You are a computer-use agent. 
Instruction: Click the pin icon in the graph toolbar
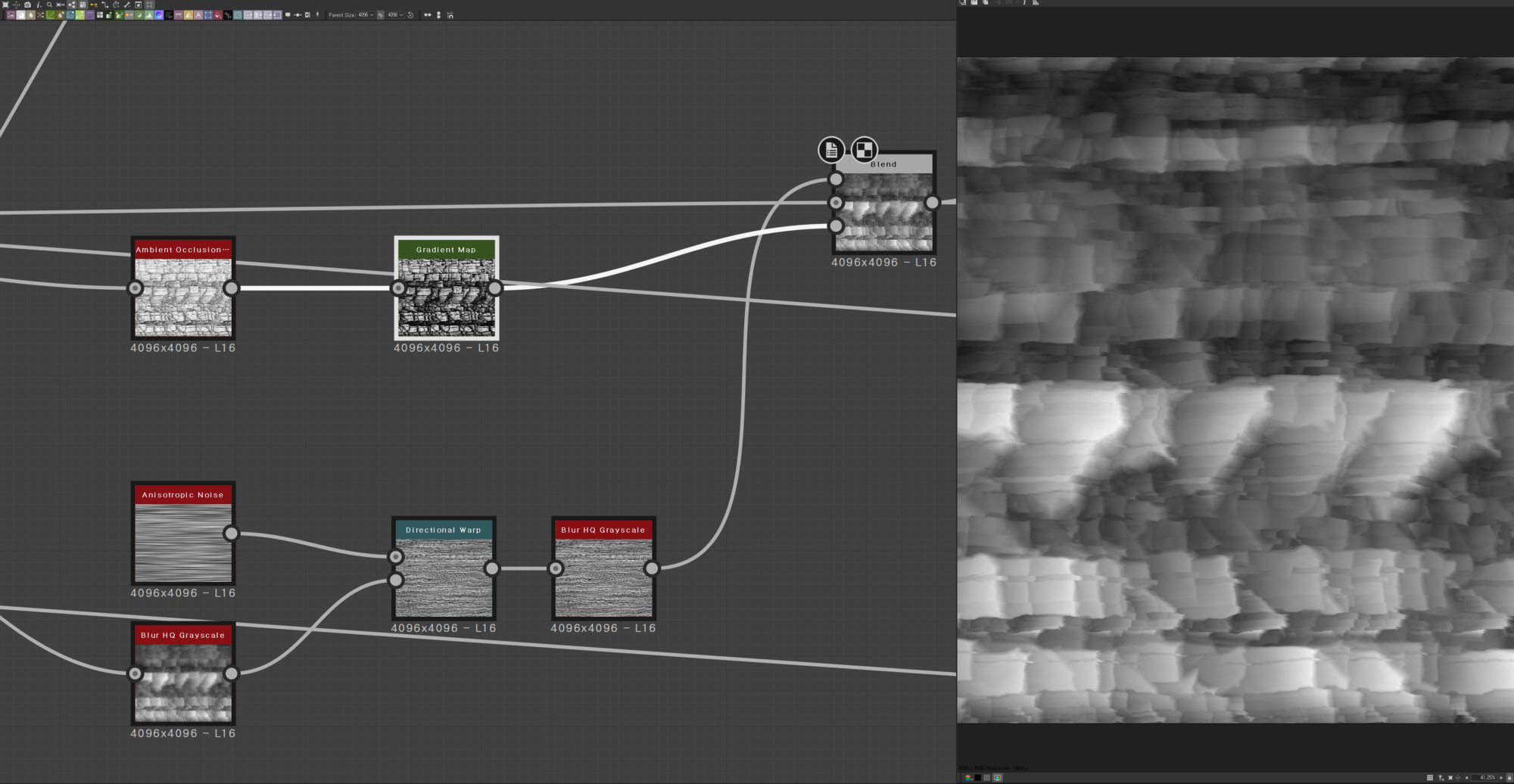tap(317, 15)
